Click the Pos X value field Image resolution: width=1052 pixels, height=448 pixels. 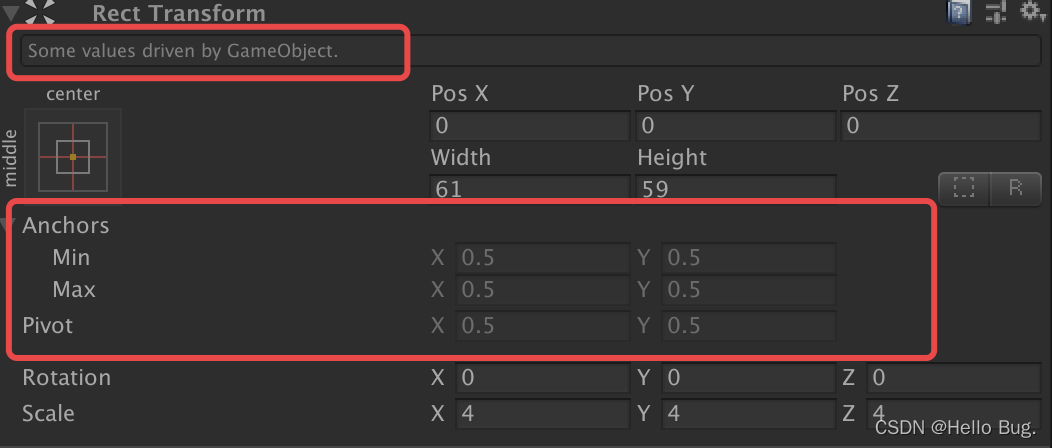[529, 126]
